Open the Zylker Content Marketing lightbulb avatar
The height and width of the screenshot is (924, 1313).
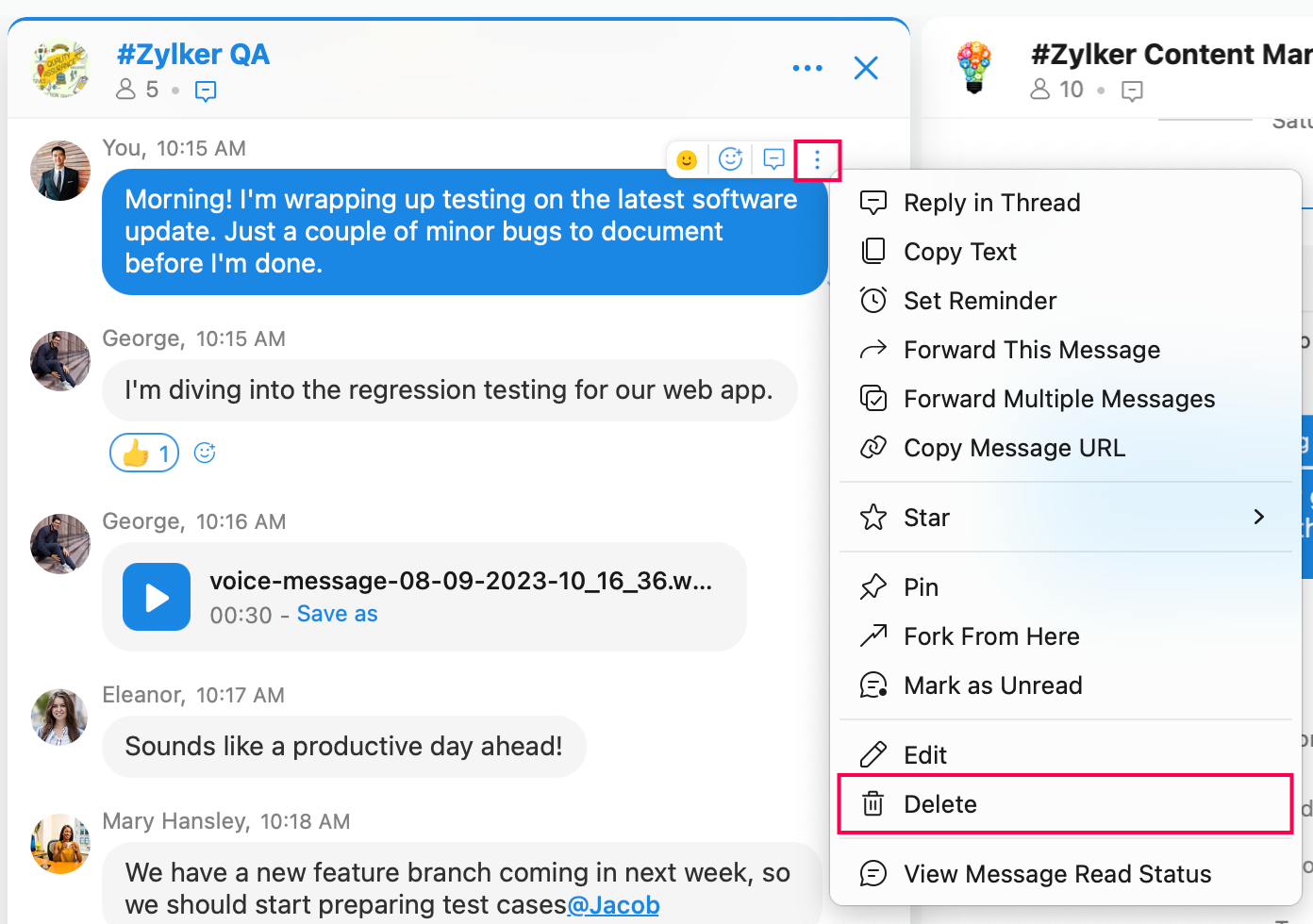[x=974, y=68]
